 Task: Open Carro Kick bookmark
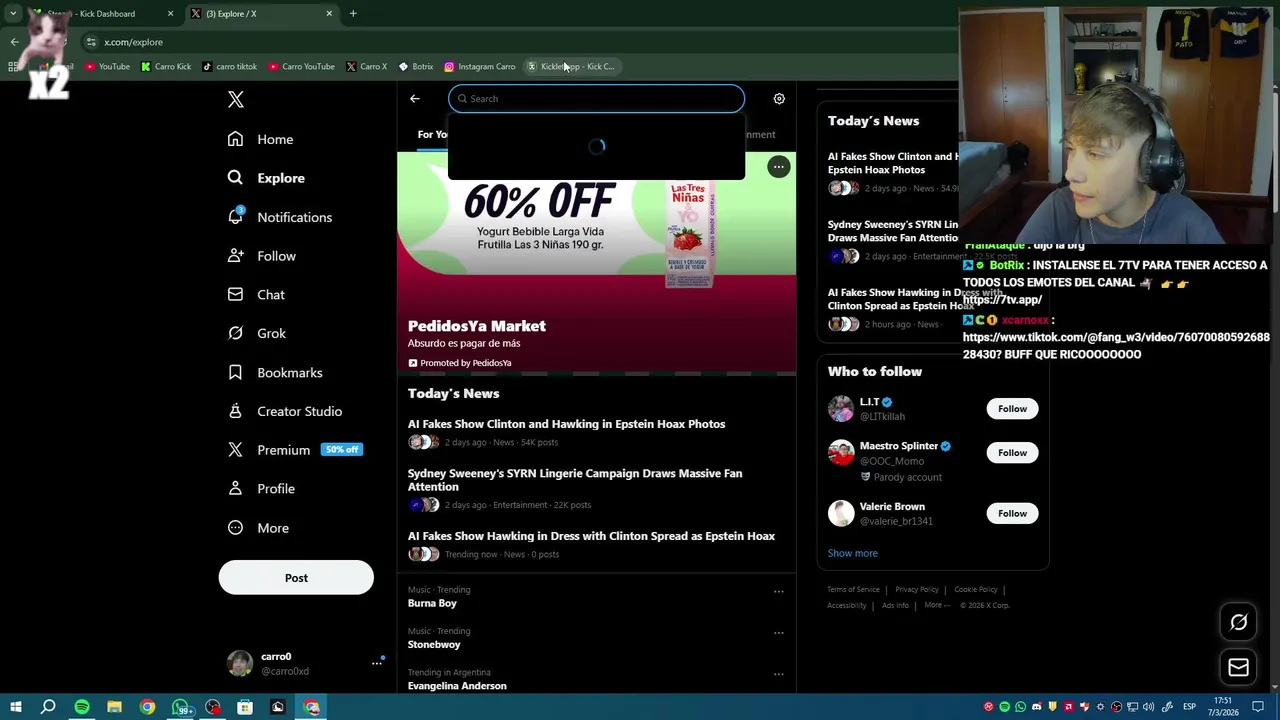[166, 66]
